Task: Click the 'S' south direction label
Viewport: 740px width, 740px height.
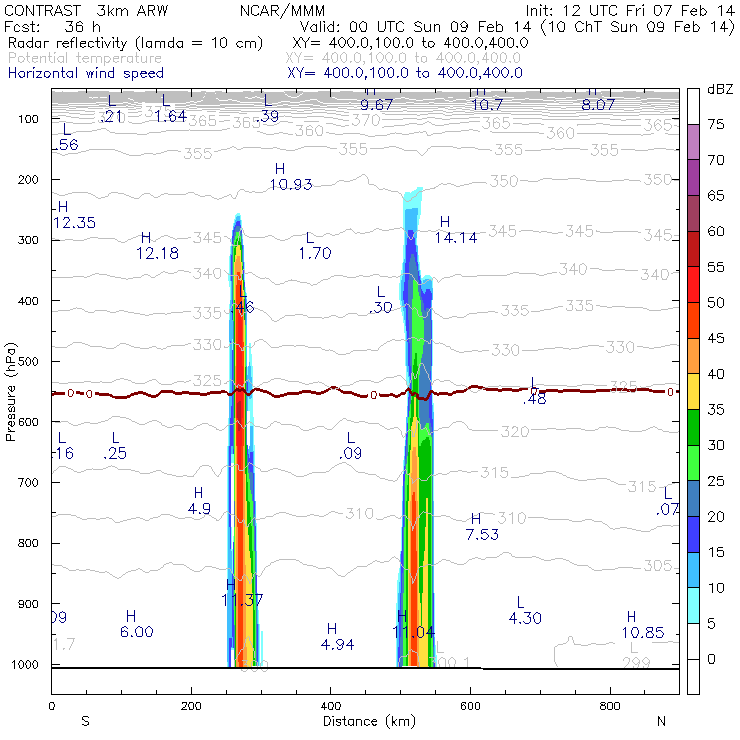Action: tap(85, 721)
